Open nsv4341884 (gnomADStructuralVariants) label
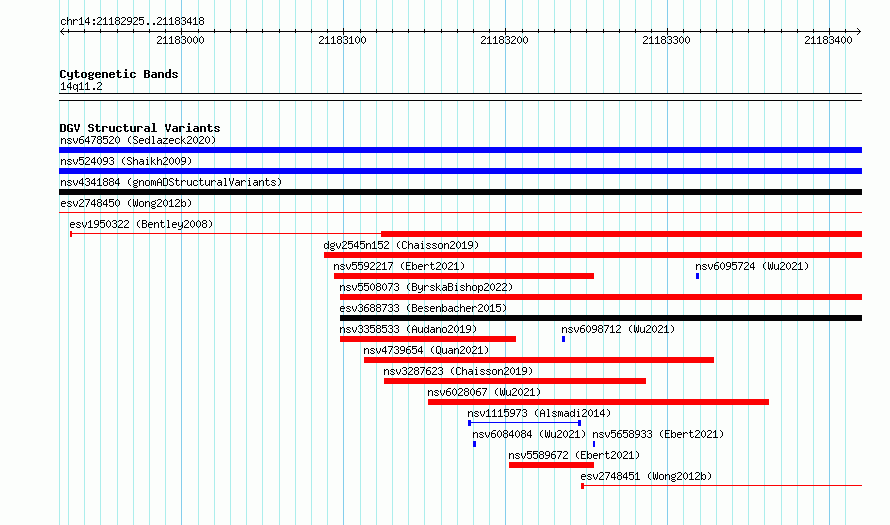Image resolution: width=890 pixels, height=525 pixels. (x=171, y=182)
